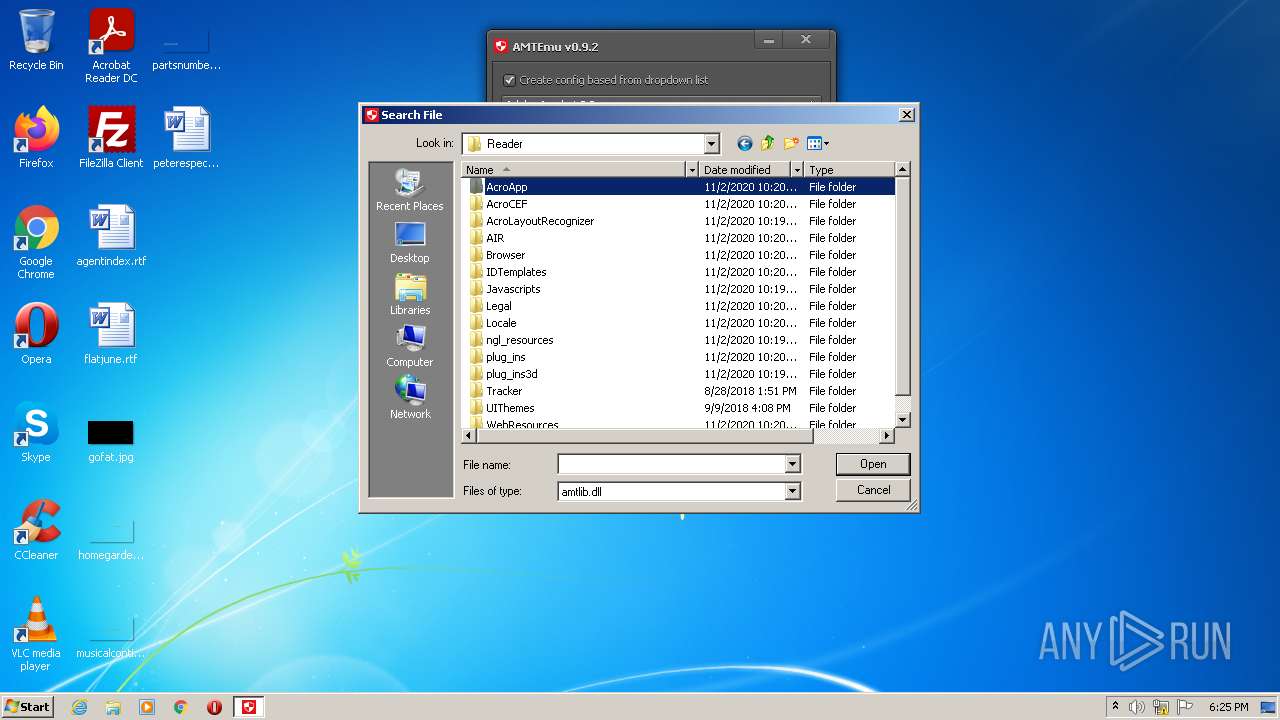Select gofat.jpg desktop file

coord(111,440)
